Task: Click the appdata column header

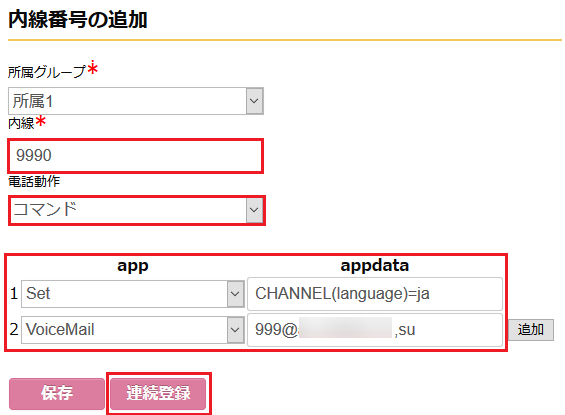Action: click(375, 266)
